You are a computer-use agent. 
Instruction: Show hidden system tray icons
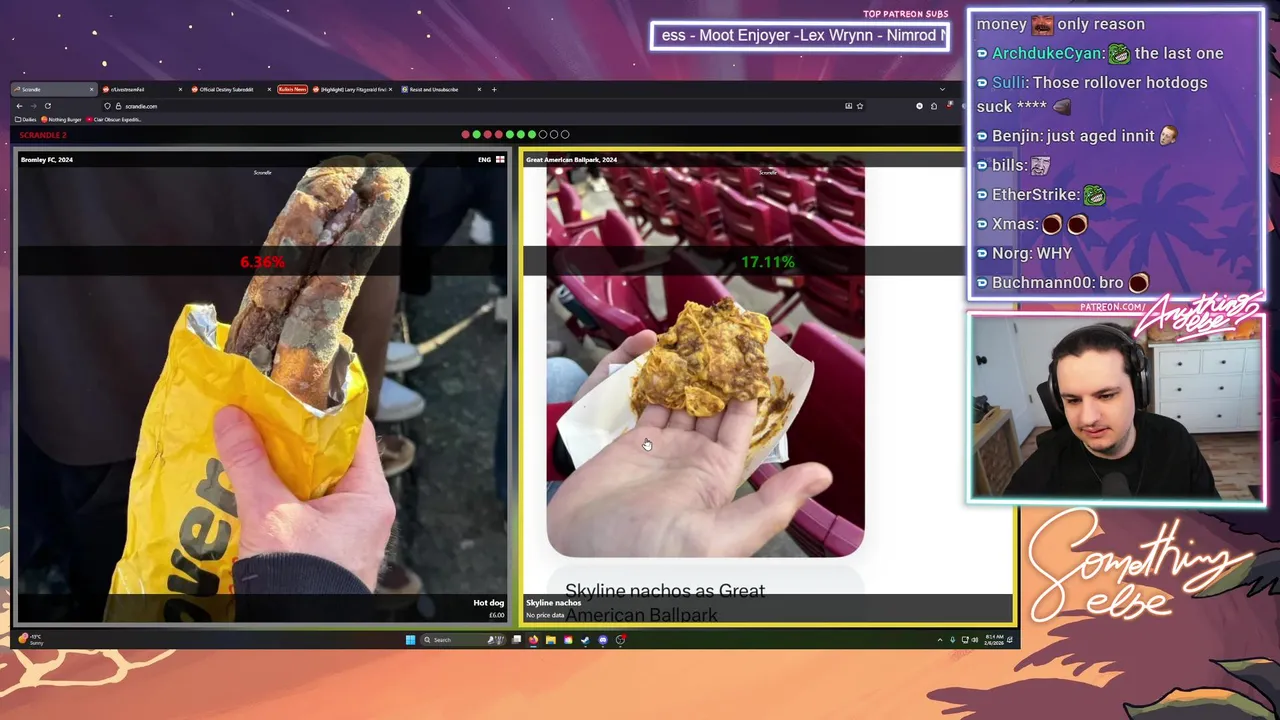pos(940,639)
